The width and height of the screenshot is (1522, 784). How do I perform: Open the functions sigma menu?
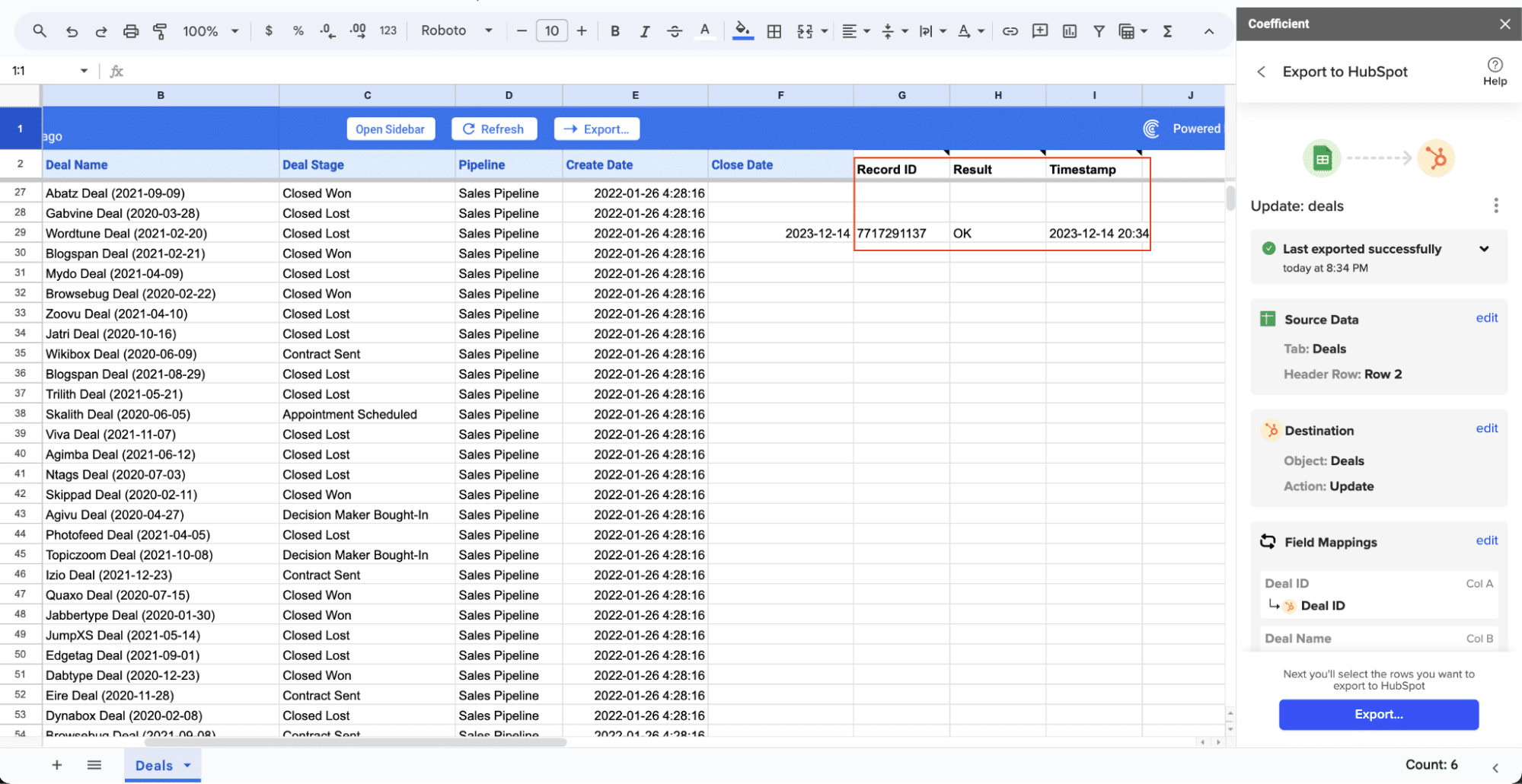tap(1167, 31)
